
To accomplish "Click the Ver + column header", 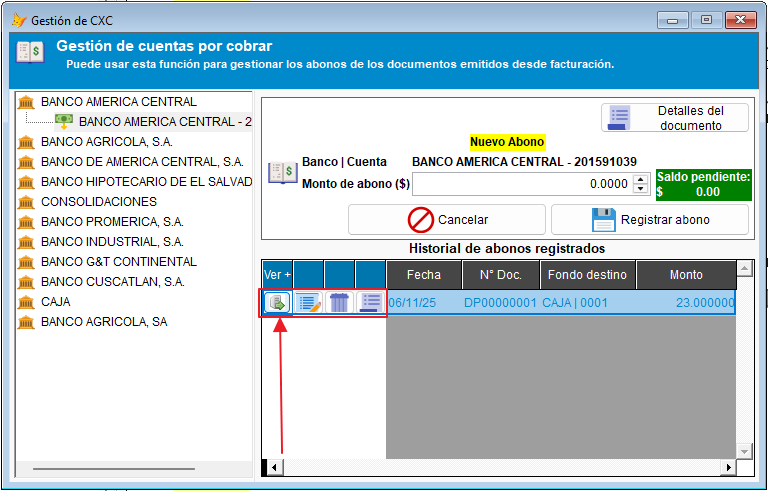I will pyautogui.click(x=277, y=275).
